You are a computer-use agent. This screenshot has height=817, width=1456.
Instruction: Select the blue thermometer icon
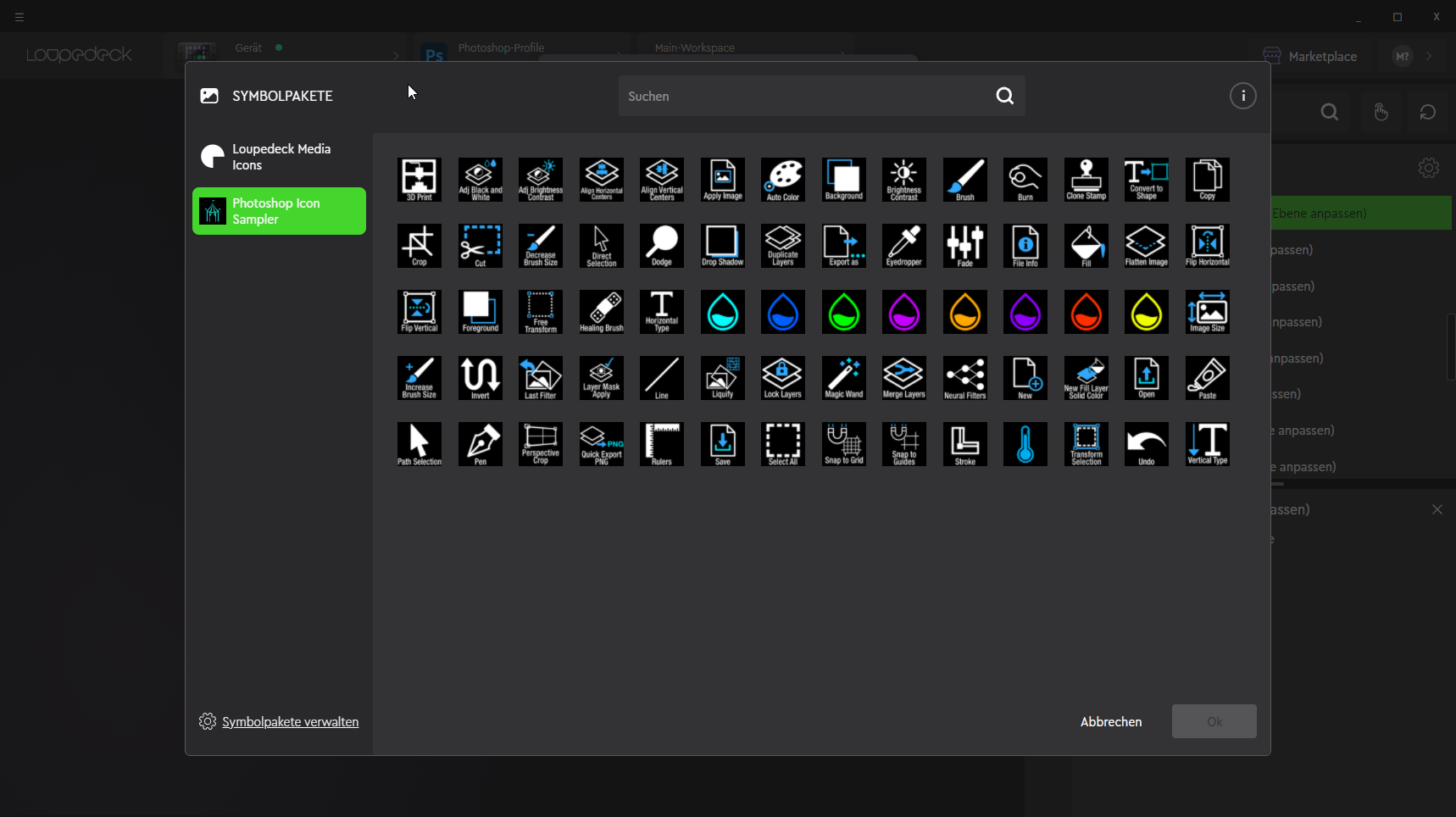click(1025, 444)
